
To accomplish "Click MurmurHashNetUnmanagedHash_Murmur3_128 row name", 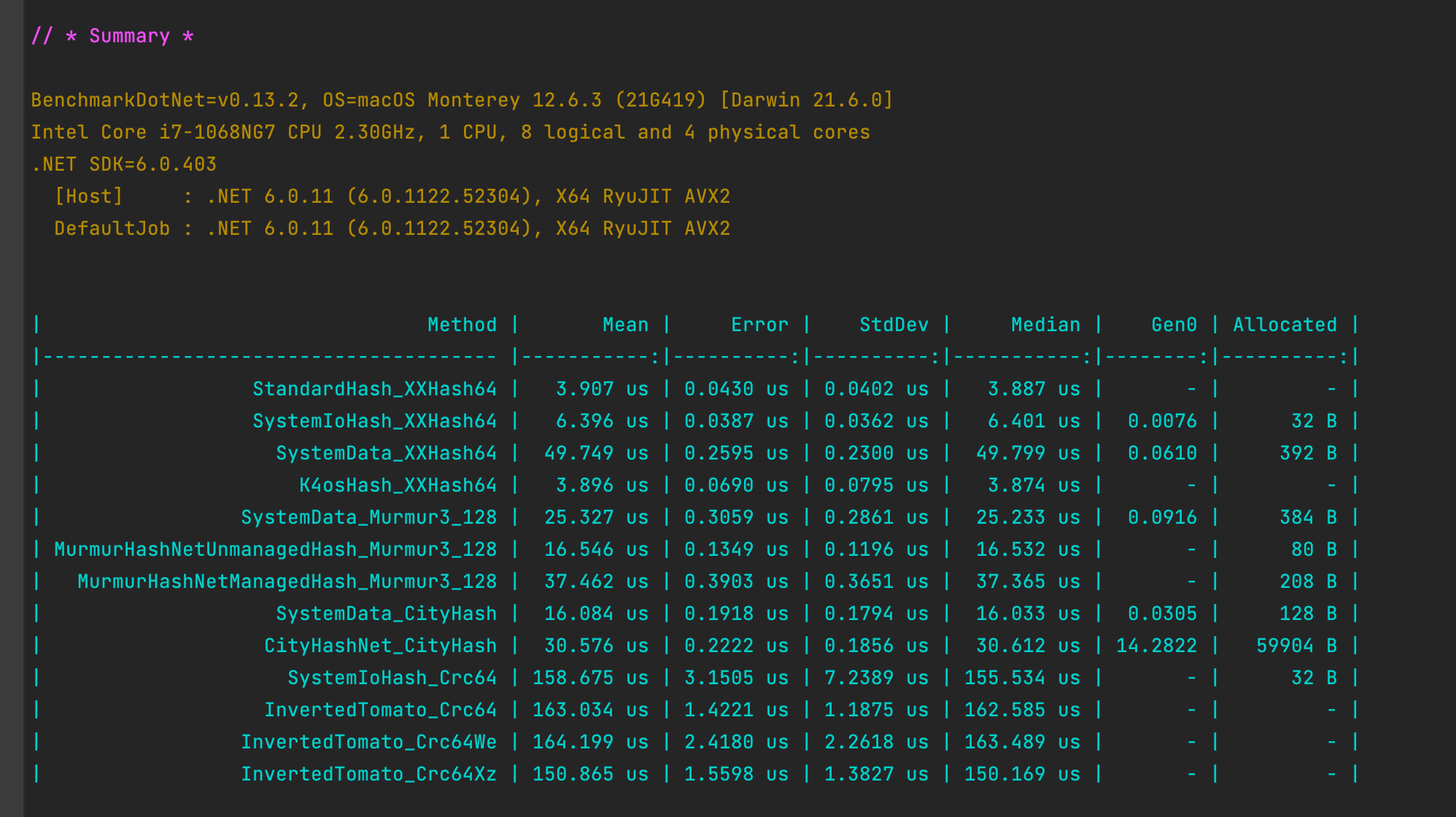I will tap(275, 550).
